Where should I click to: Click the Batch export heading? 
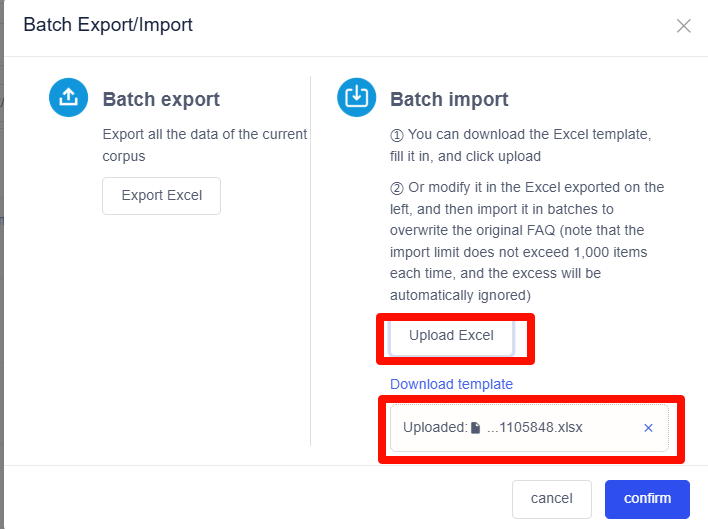[x=161, y=99]
